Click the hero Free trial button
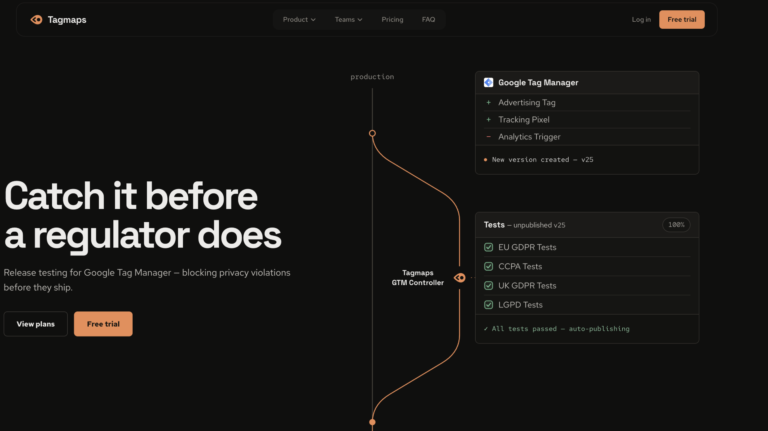 coord(103,324)
